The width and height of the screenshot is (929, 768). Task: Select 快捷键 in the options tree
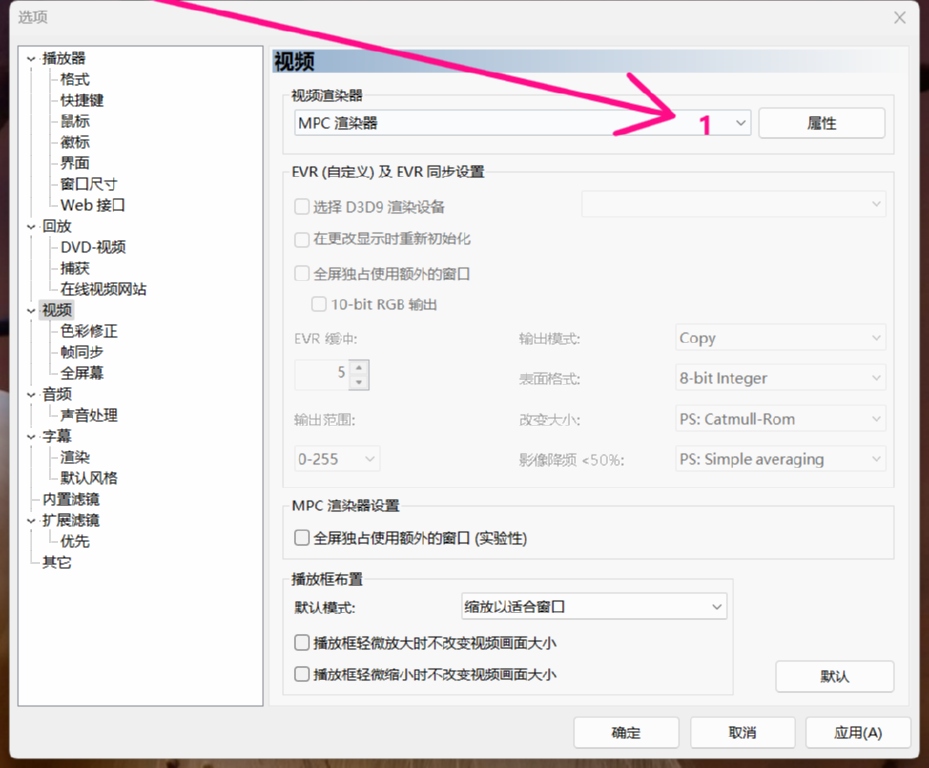[x=82, y=100]
